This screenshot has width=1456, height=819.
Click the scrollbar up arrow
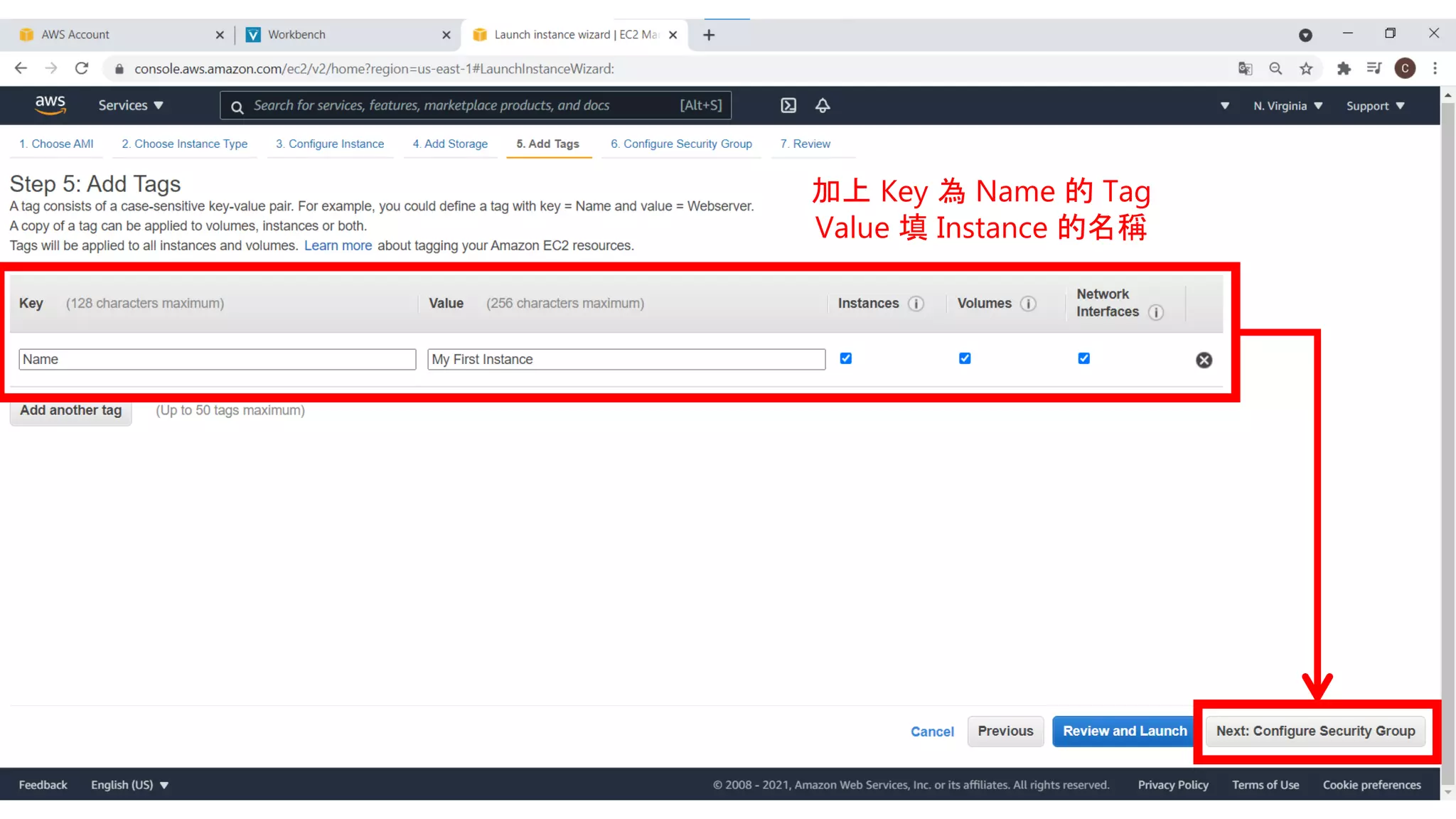click(1447, 95)
